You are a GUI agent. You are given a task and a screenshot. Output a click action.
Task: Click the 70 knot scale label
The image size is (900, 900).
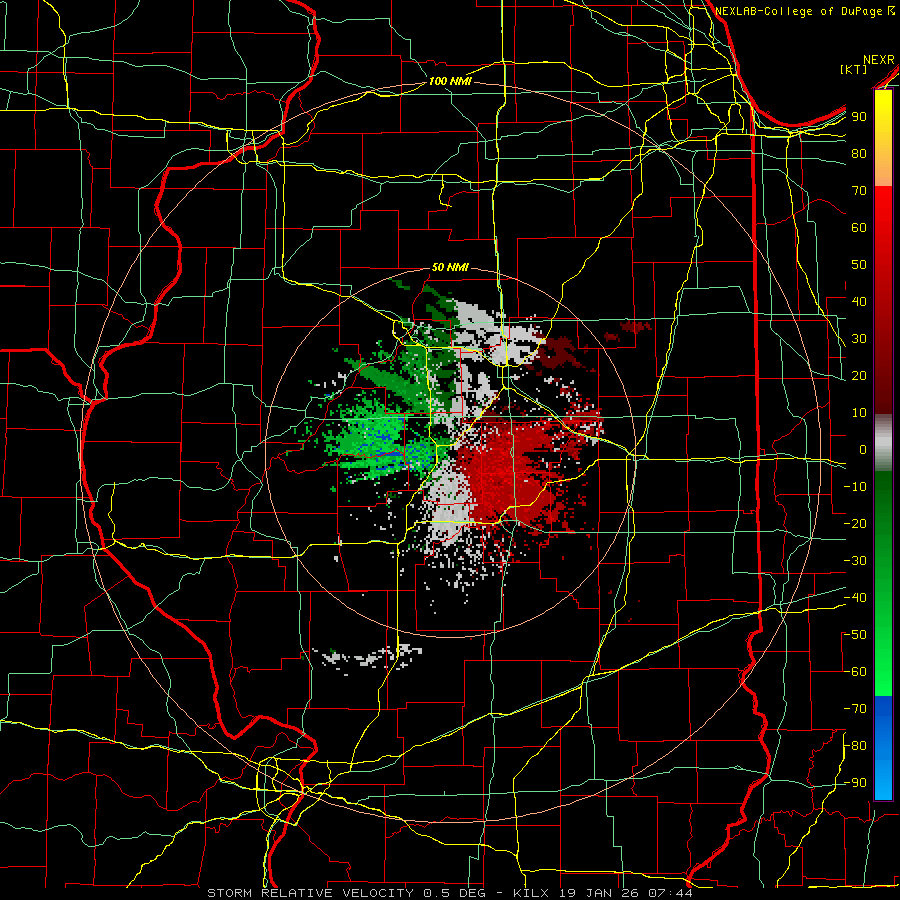859,191
